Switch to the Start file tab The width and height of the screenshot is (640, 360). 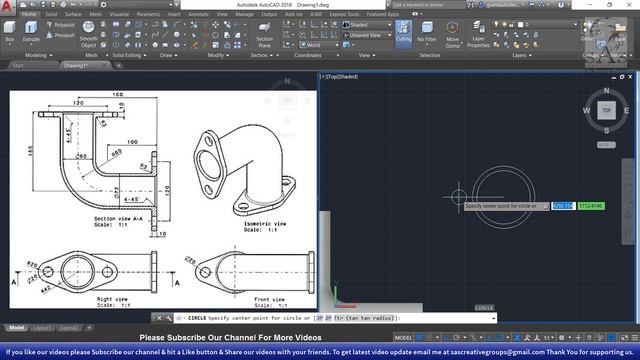(18, 66)
